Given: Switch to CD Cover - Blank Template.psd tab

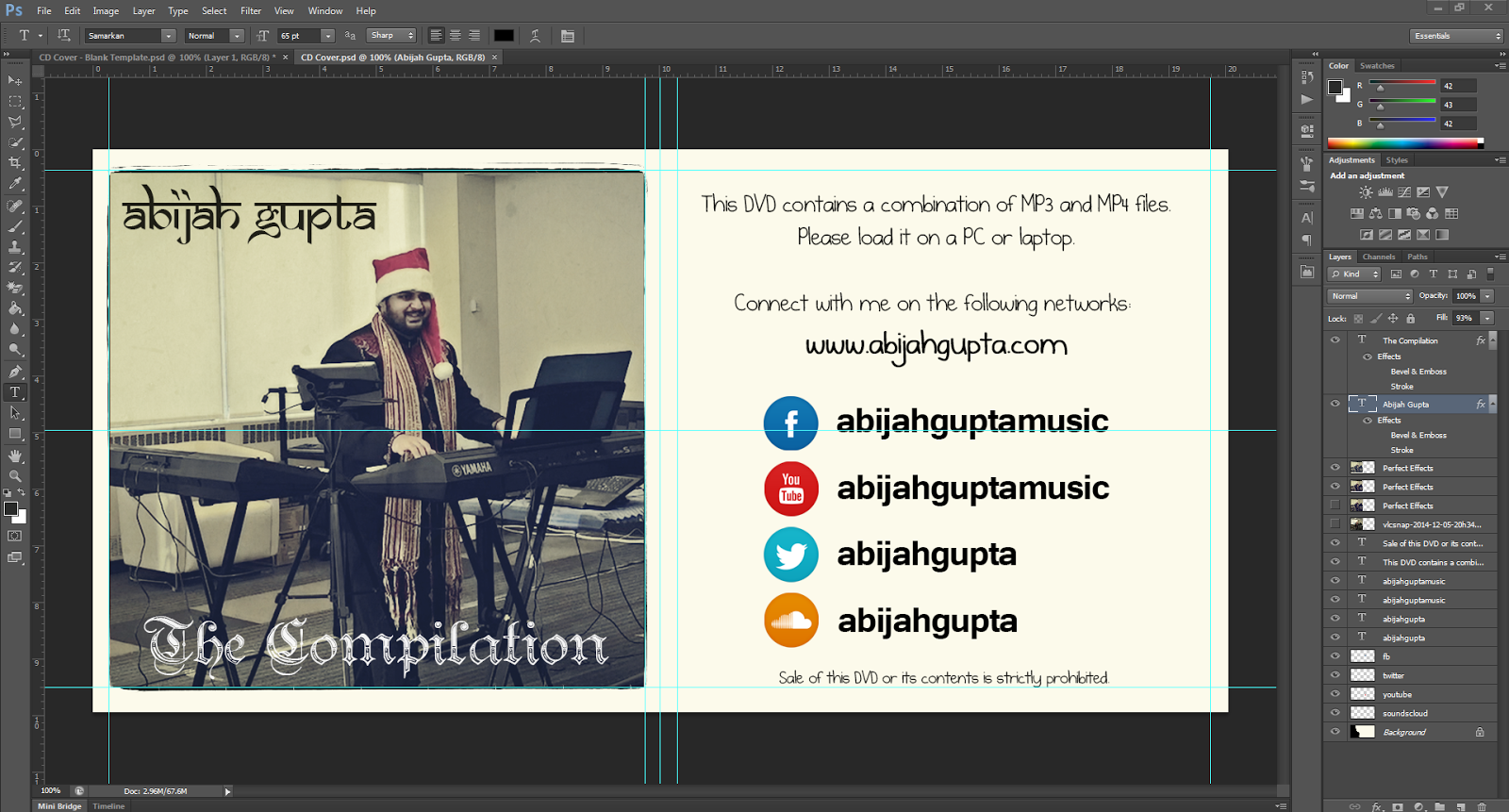Looking at the screenshot, I should [157, 58].
